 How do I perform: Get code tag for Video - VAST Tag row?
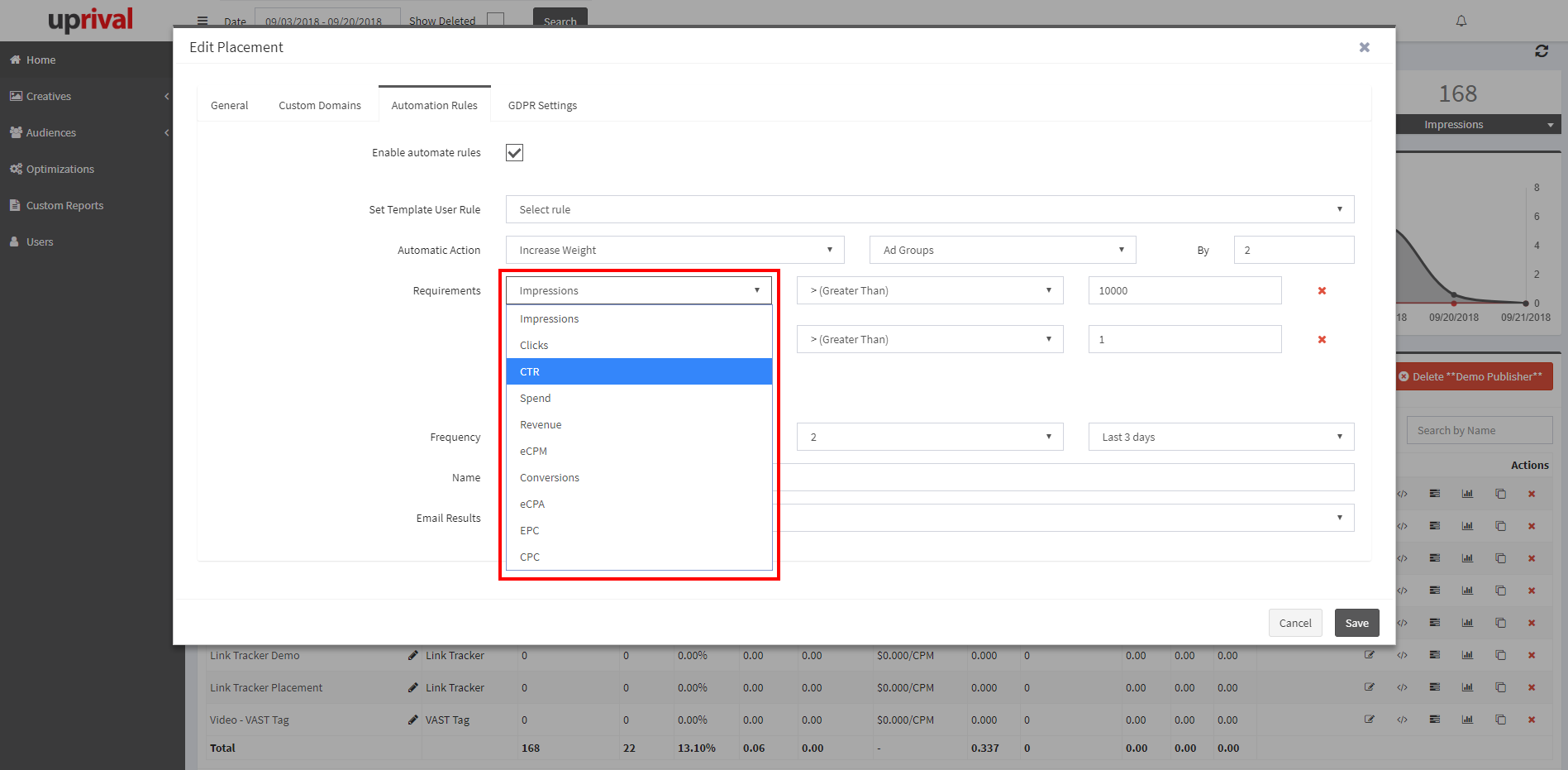tap(1403, 720)
